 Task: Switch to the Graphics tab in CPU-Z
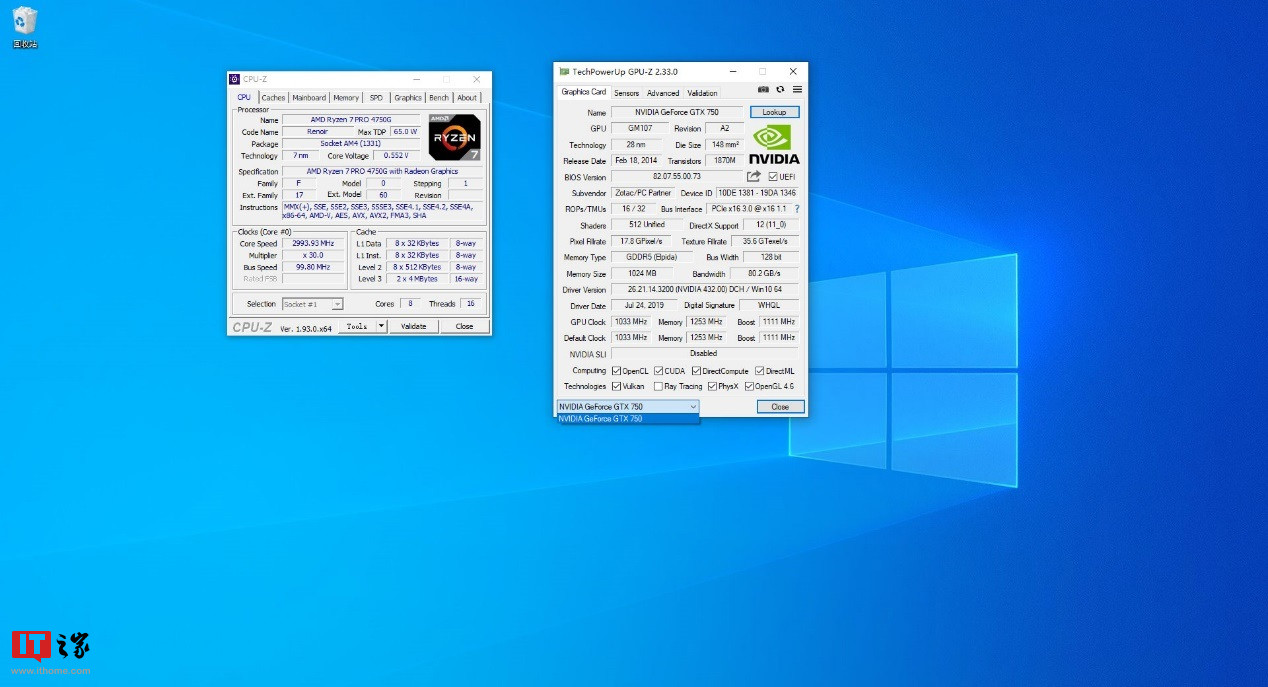tap(408, 98)
